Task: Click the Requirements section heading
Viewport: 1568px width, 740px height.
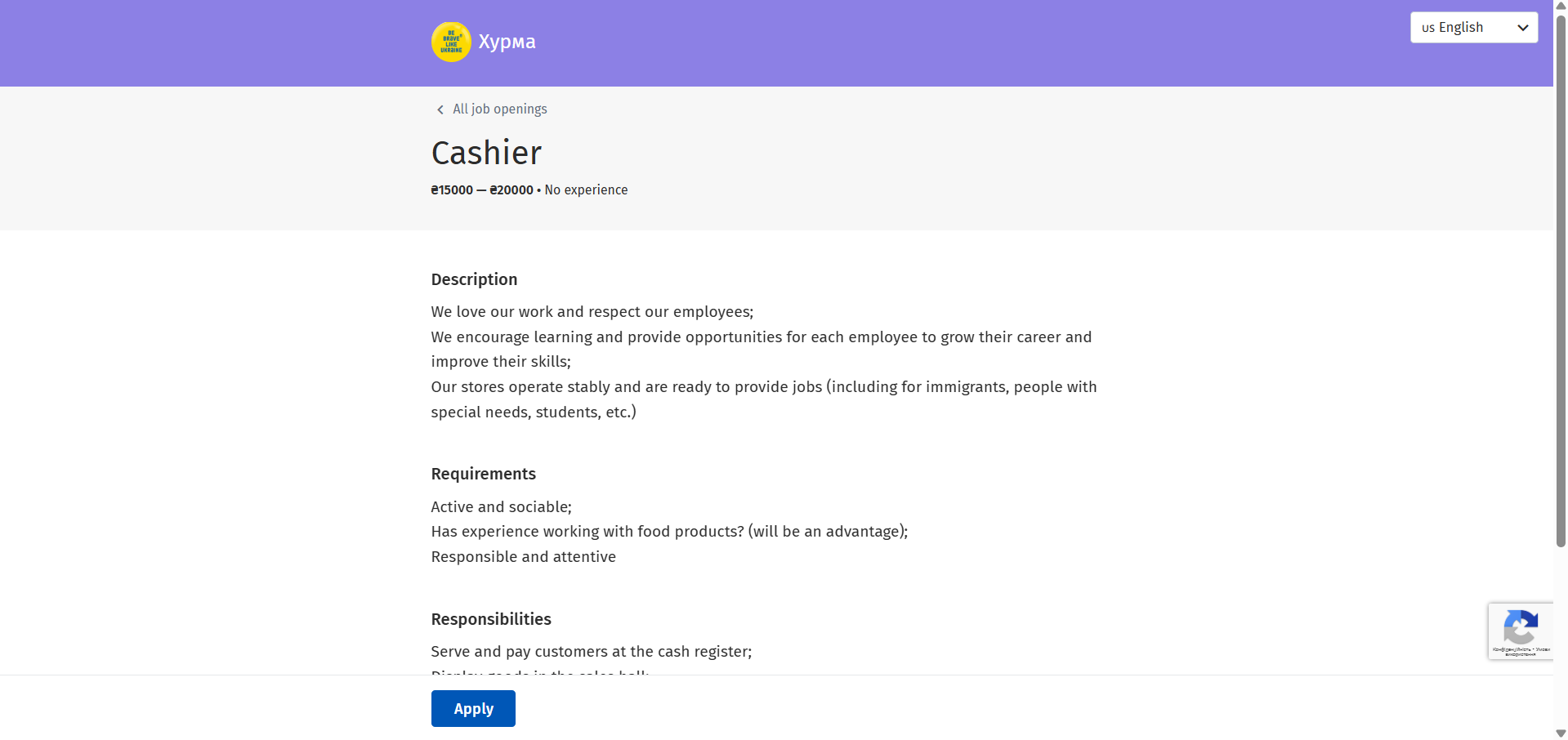Action: pos(483,474)
